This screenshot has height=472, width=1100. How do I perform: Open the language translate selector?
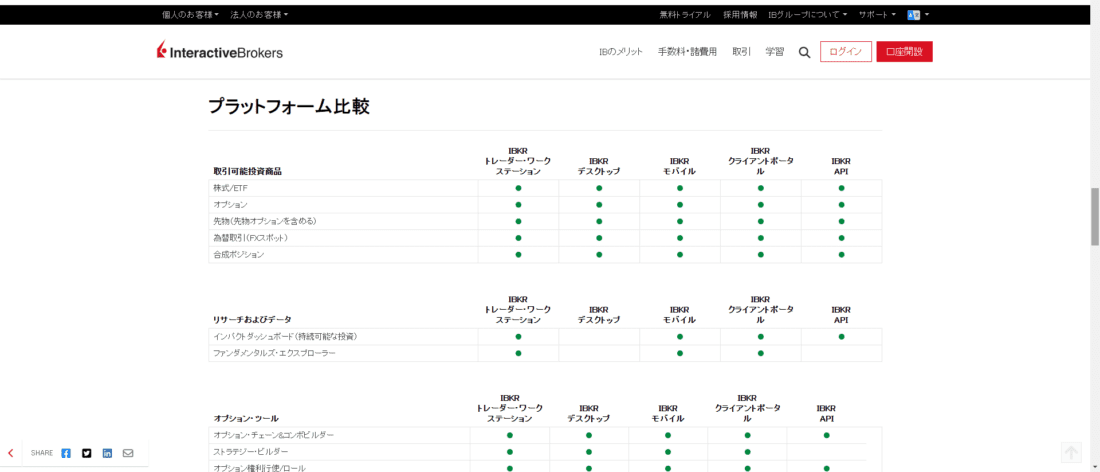coord(917,15)
